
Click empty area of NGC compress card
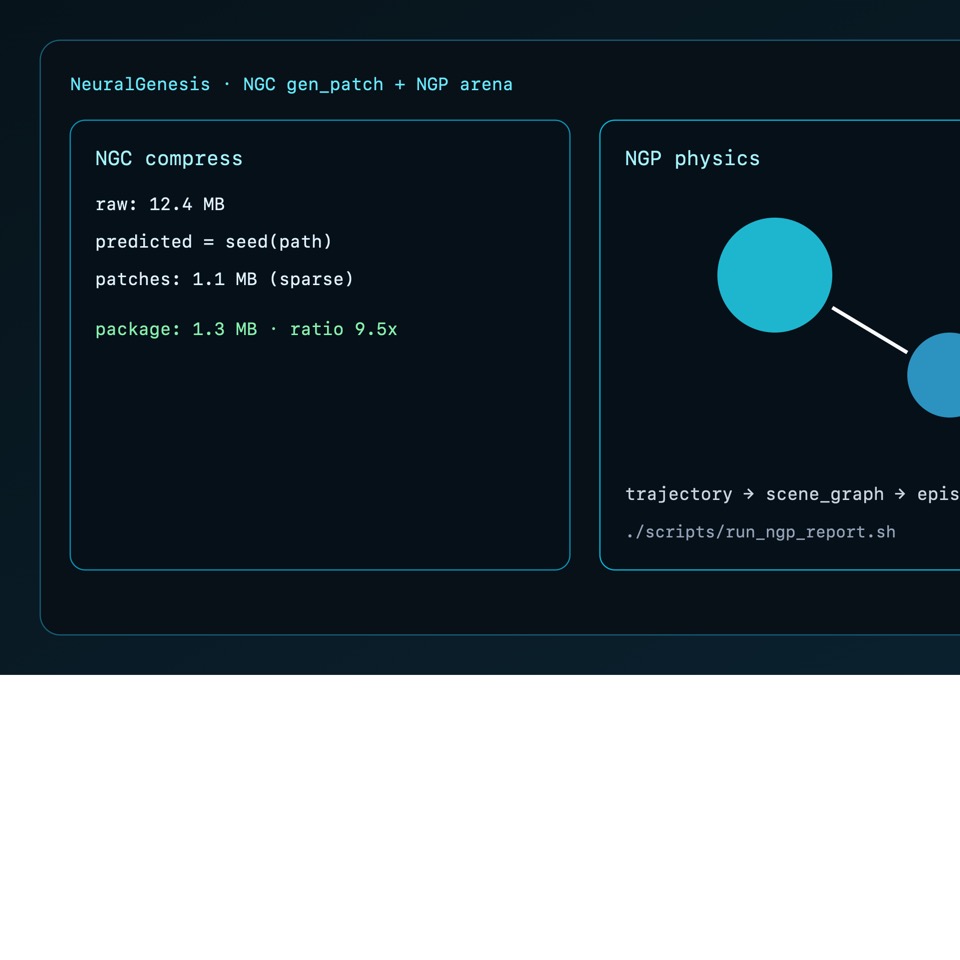(x=320, y=453)
